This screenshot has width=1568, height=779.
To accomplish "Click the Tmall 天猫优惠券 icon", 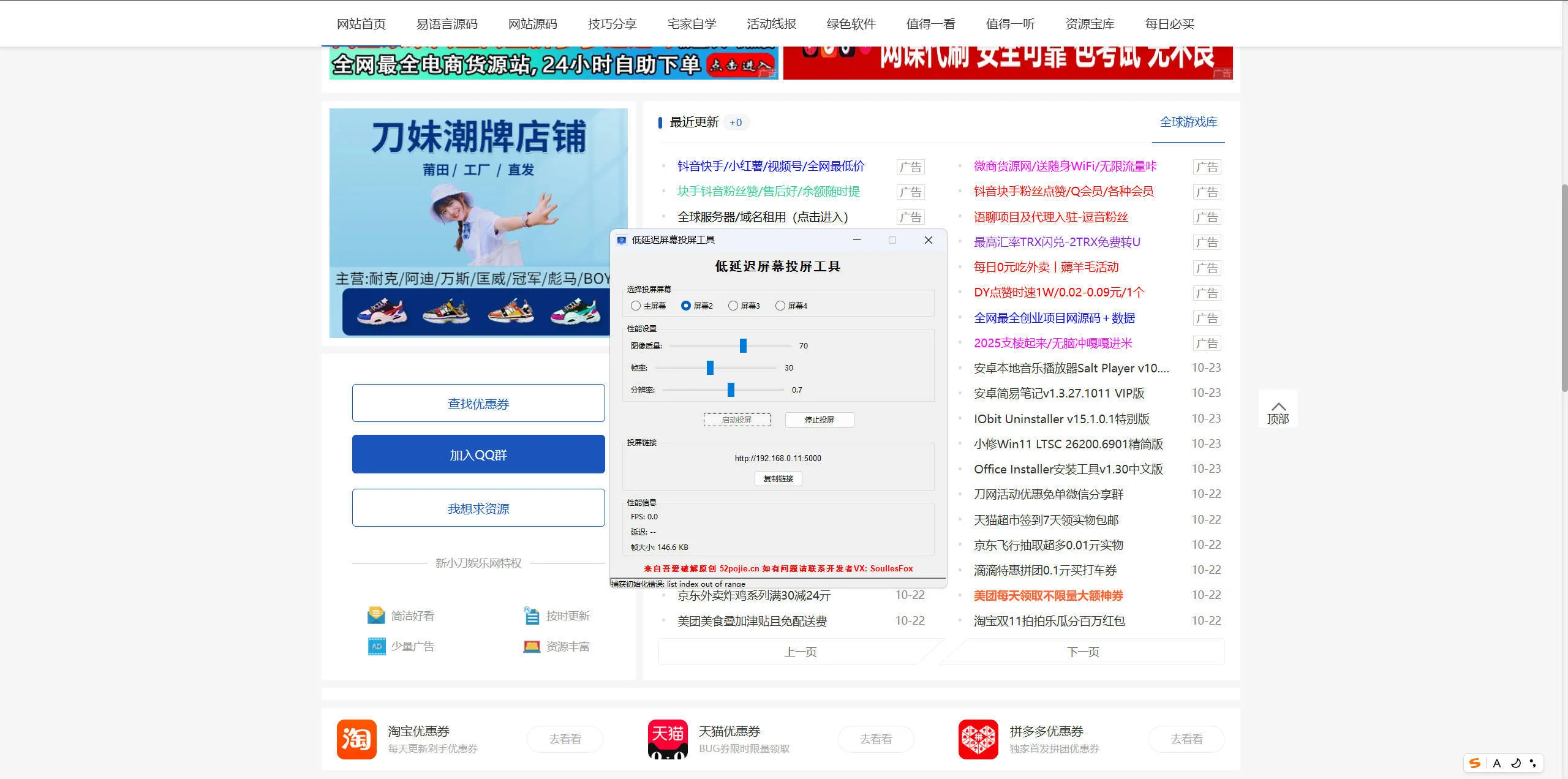I will pos(669,739).
